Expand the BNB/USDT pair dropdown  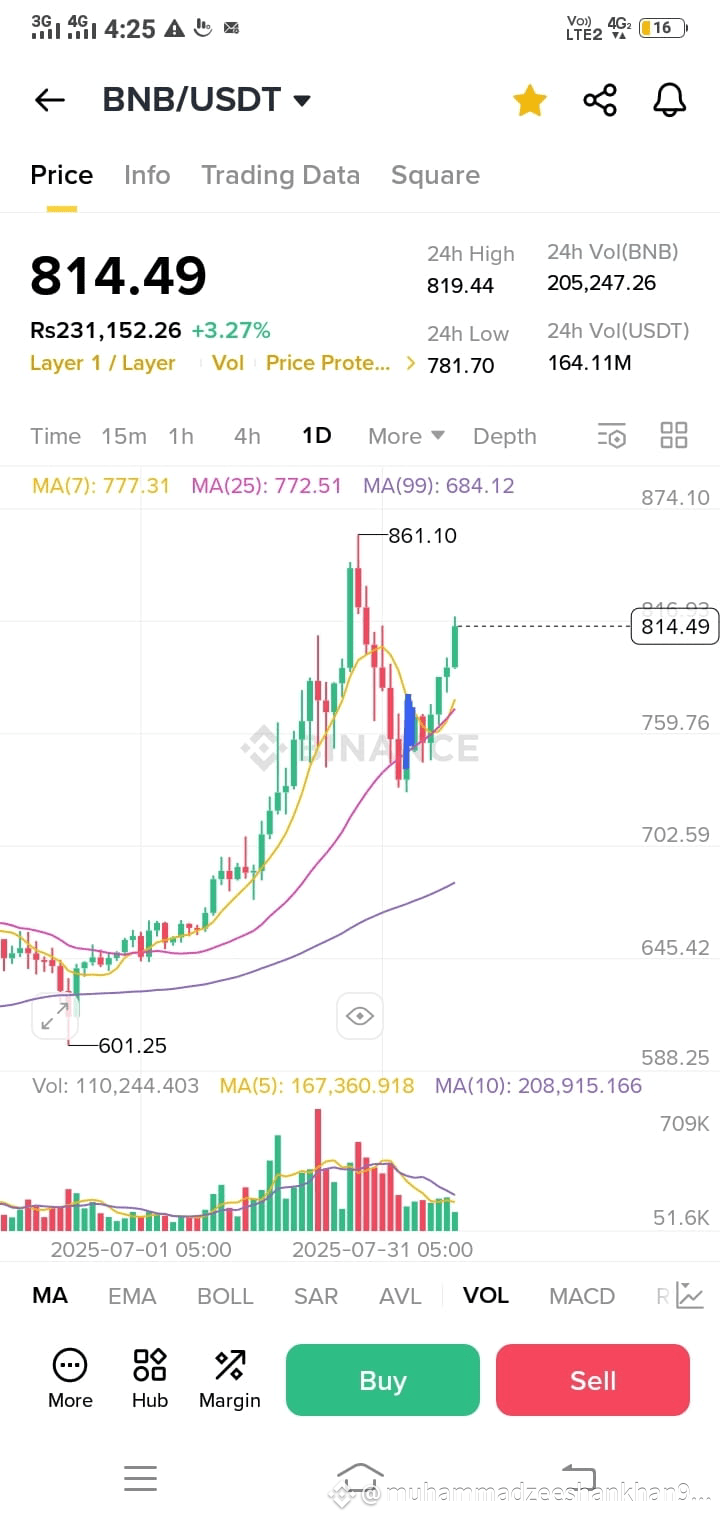pyautogui.click(x=302, y=100)
